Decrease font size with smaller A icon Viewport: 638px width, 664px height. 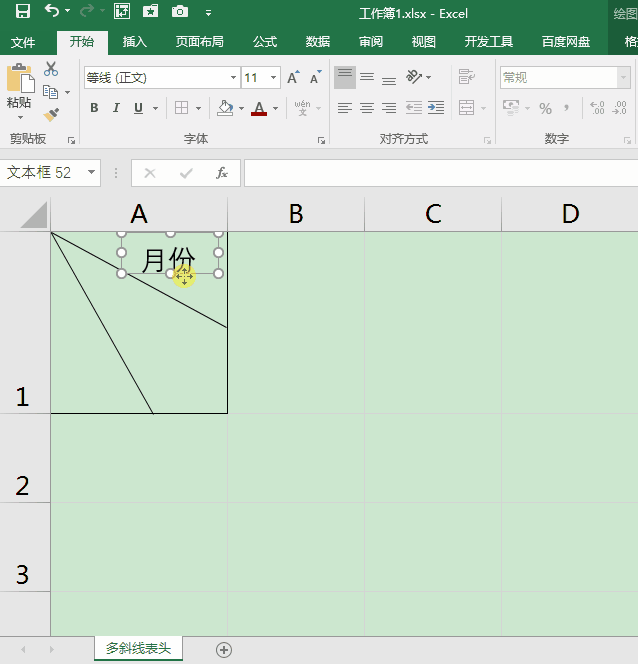click(x=315, y=77)
